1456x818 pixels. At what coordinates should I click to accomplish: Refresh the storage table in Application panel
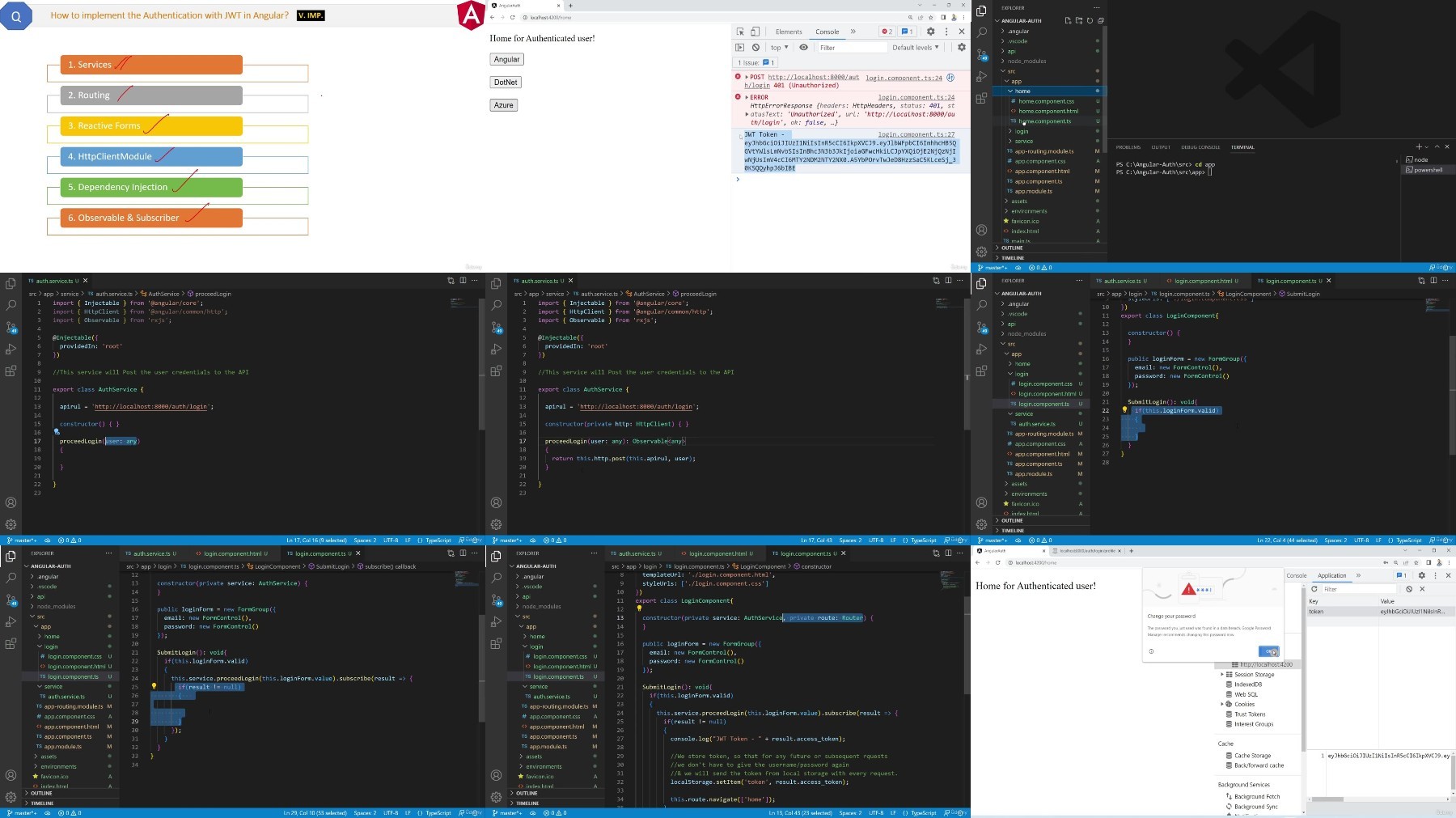coord(1314,588)
